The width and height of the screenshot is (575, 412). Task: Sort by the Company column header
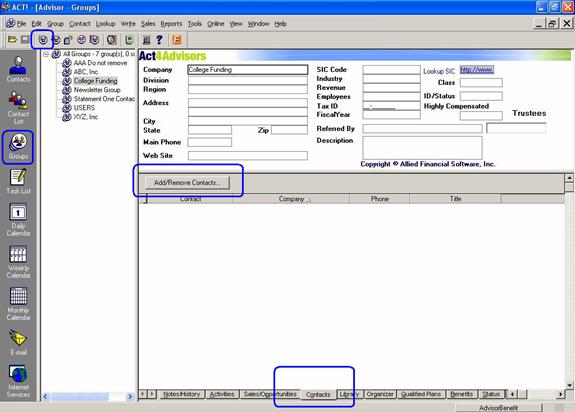[x=292, y=199]
